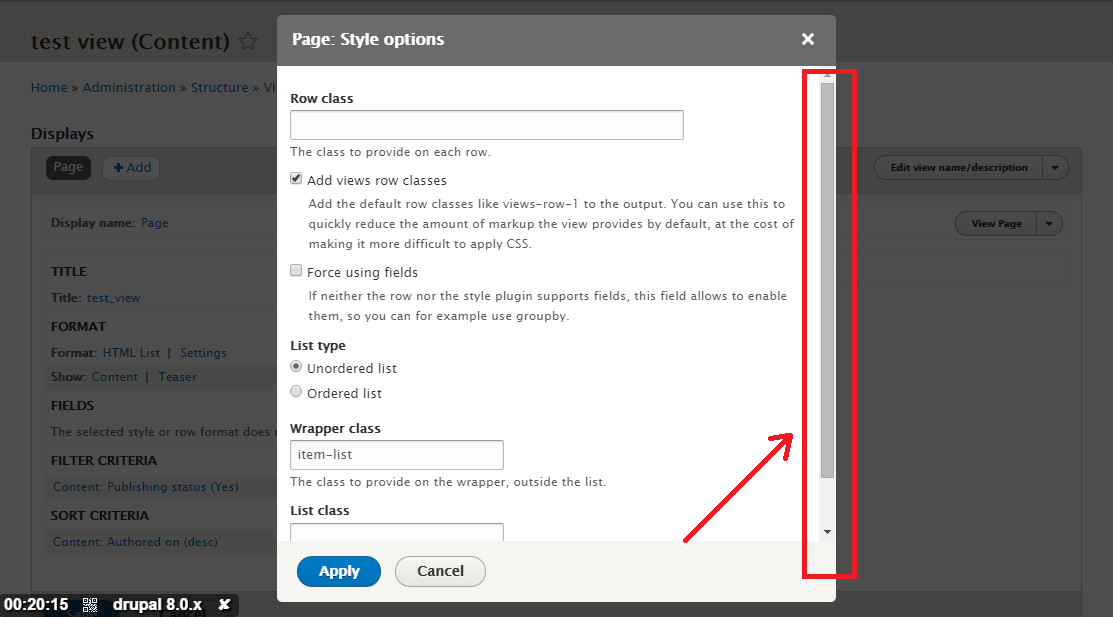Image resolution: width=1113 pixels, height=617 pixels.
Task: Uncheck "Add views row classes"
Action: tap(296, 177)
